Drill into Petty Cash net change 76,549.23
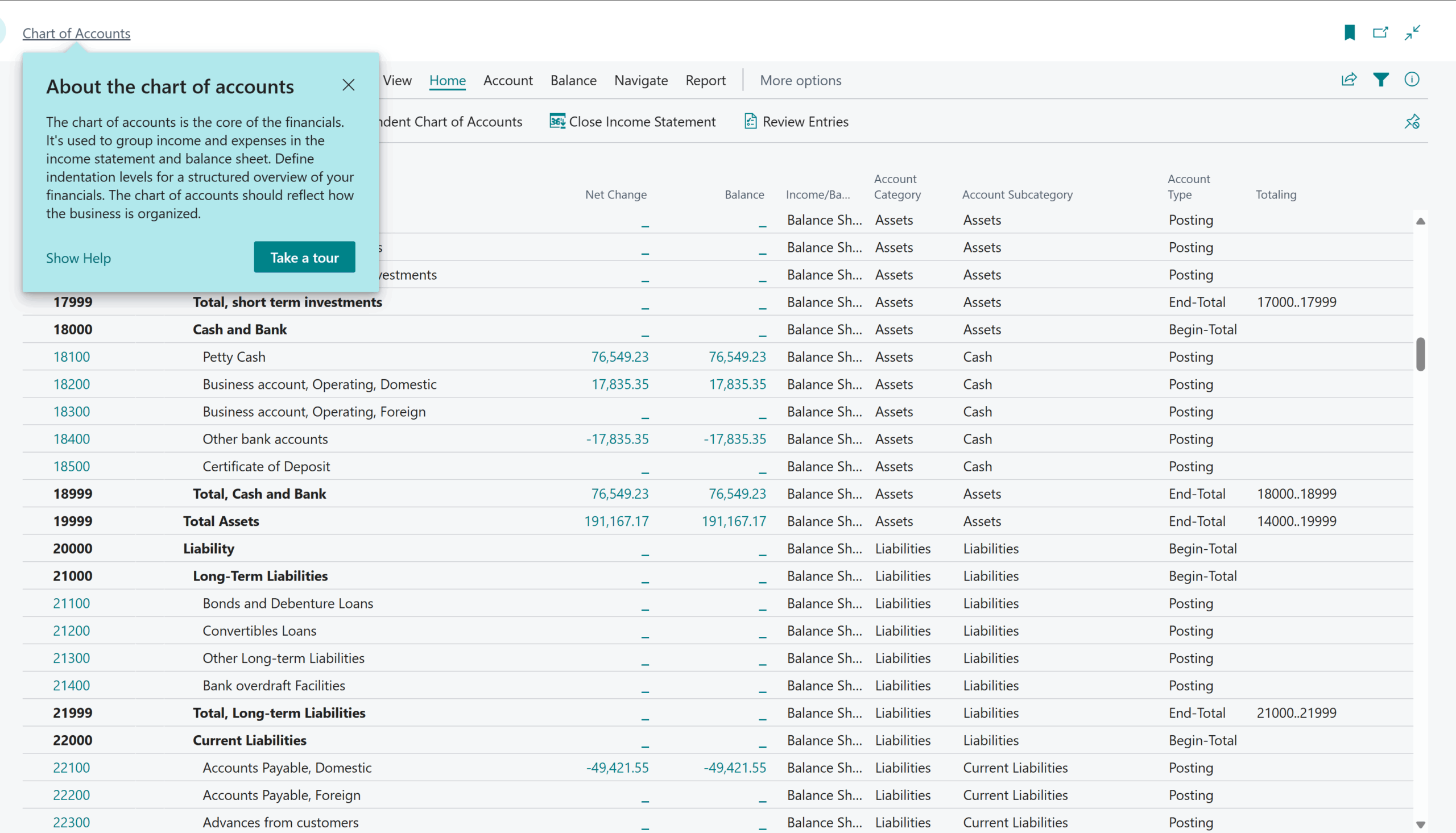Screen dimensions: 1456x833 [619, 357]
